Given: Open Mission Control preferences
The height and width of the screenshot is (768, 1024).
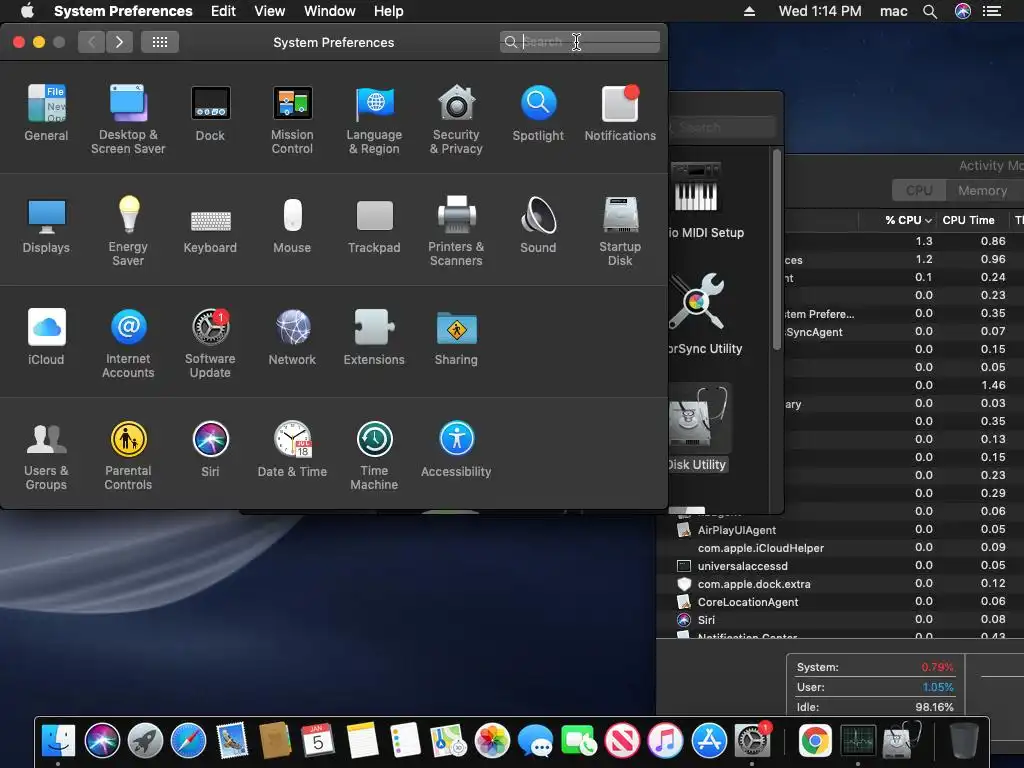Looking at the screenshot, I should coord(292,120).
